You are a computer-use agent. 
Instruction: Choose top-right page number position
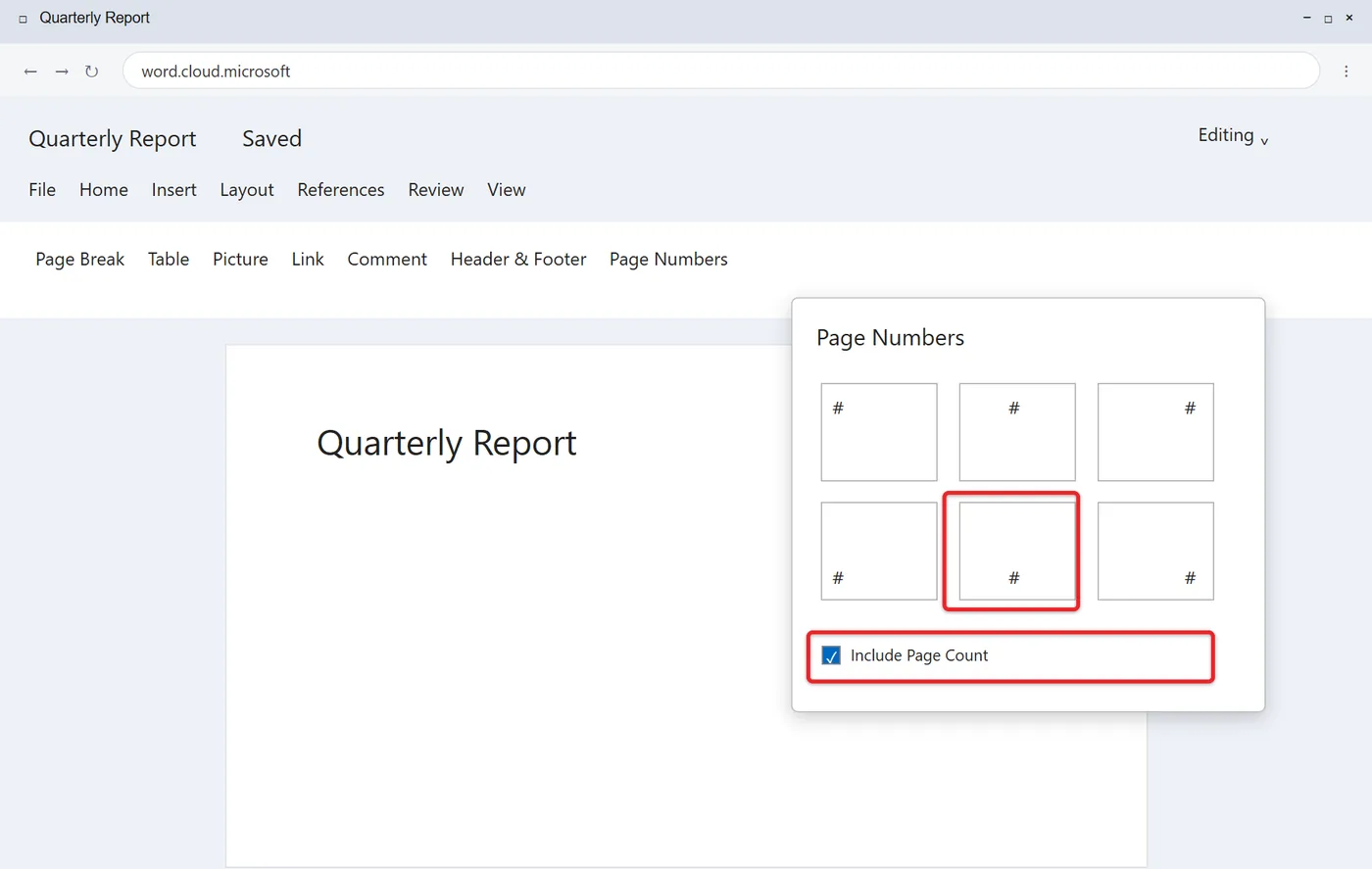[1155, 432]
